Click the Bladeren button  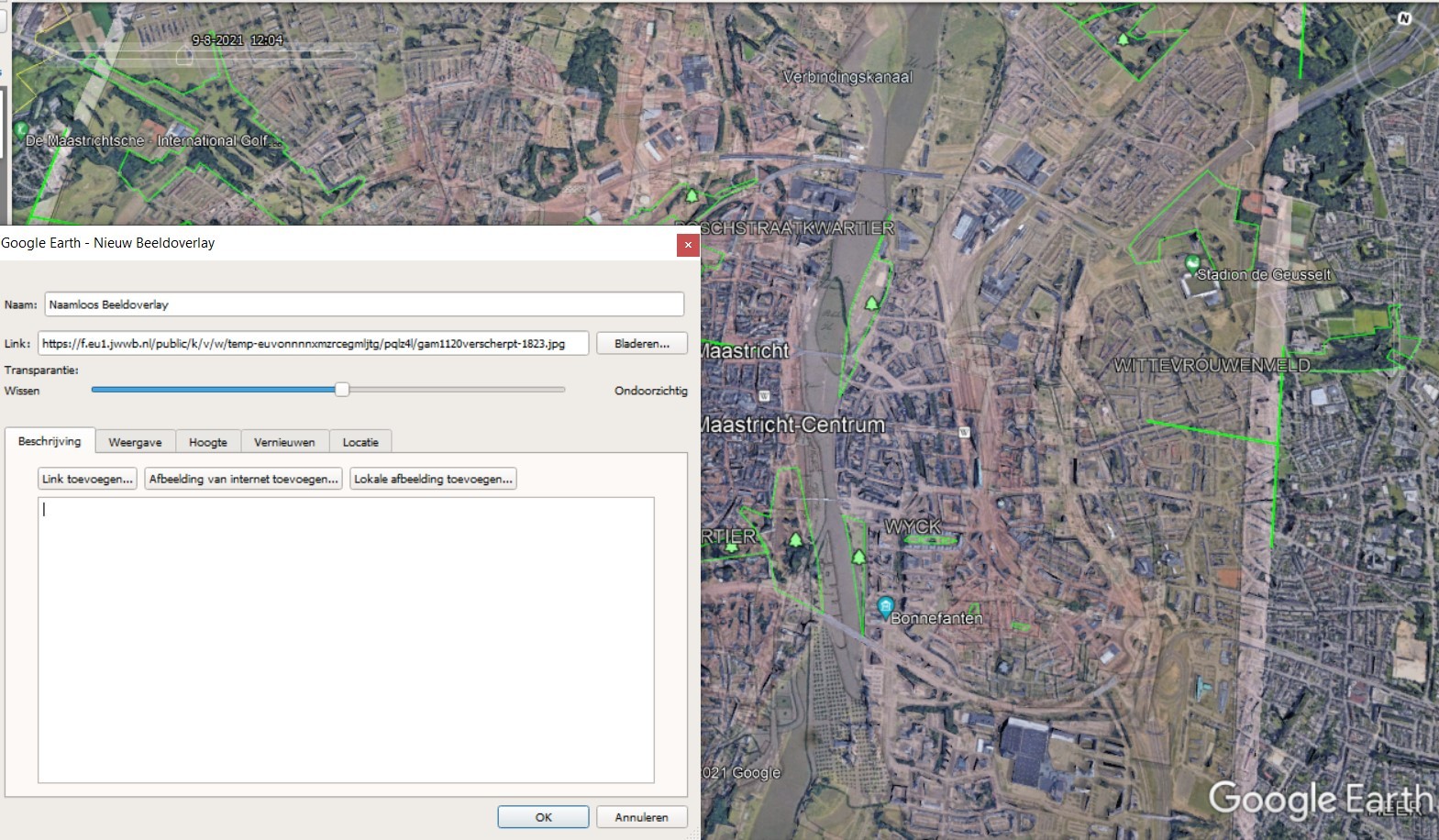coord(641,344)
